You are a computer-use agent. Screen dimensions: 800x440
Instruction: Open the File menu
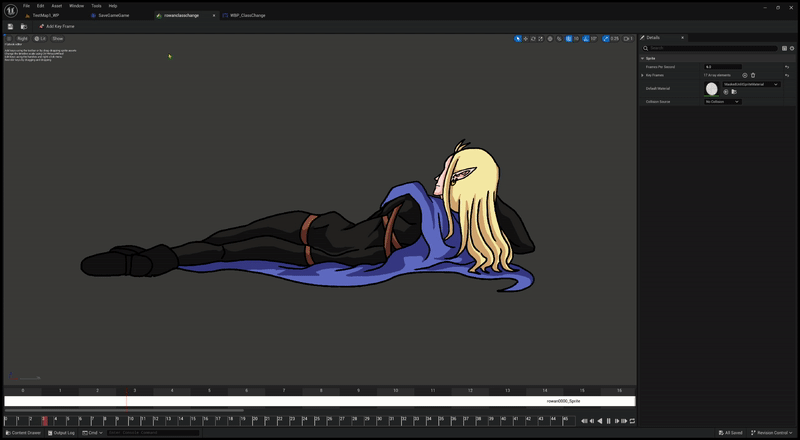tap(26, 6)
